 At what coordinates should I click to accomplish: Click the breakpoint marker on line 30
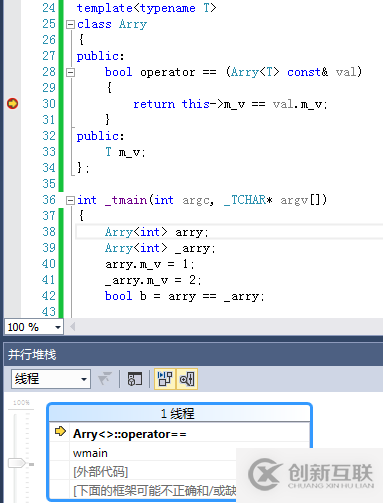tap(13, 104)
